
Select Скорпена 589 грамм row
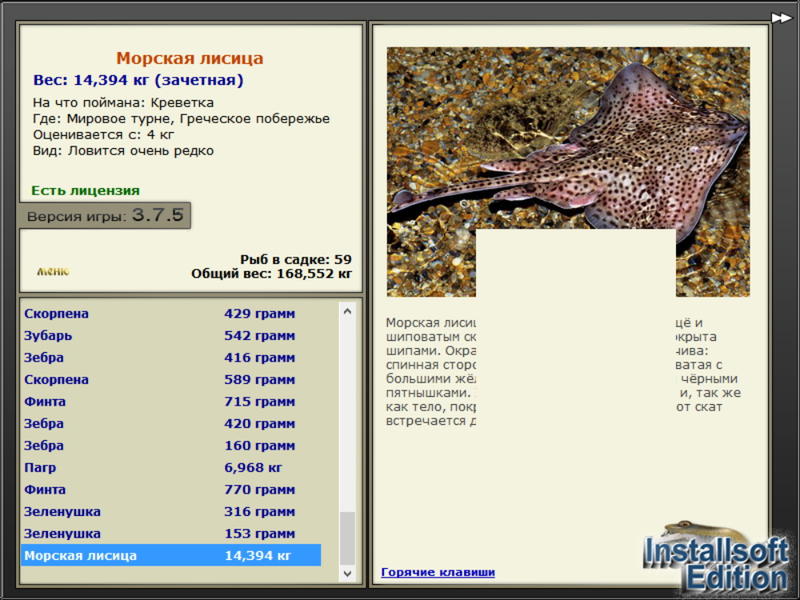click(x=171, y=379)
